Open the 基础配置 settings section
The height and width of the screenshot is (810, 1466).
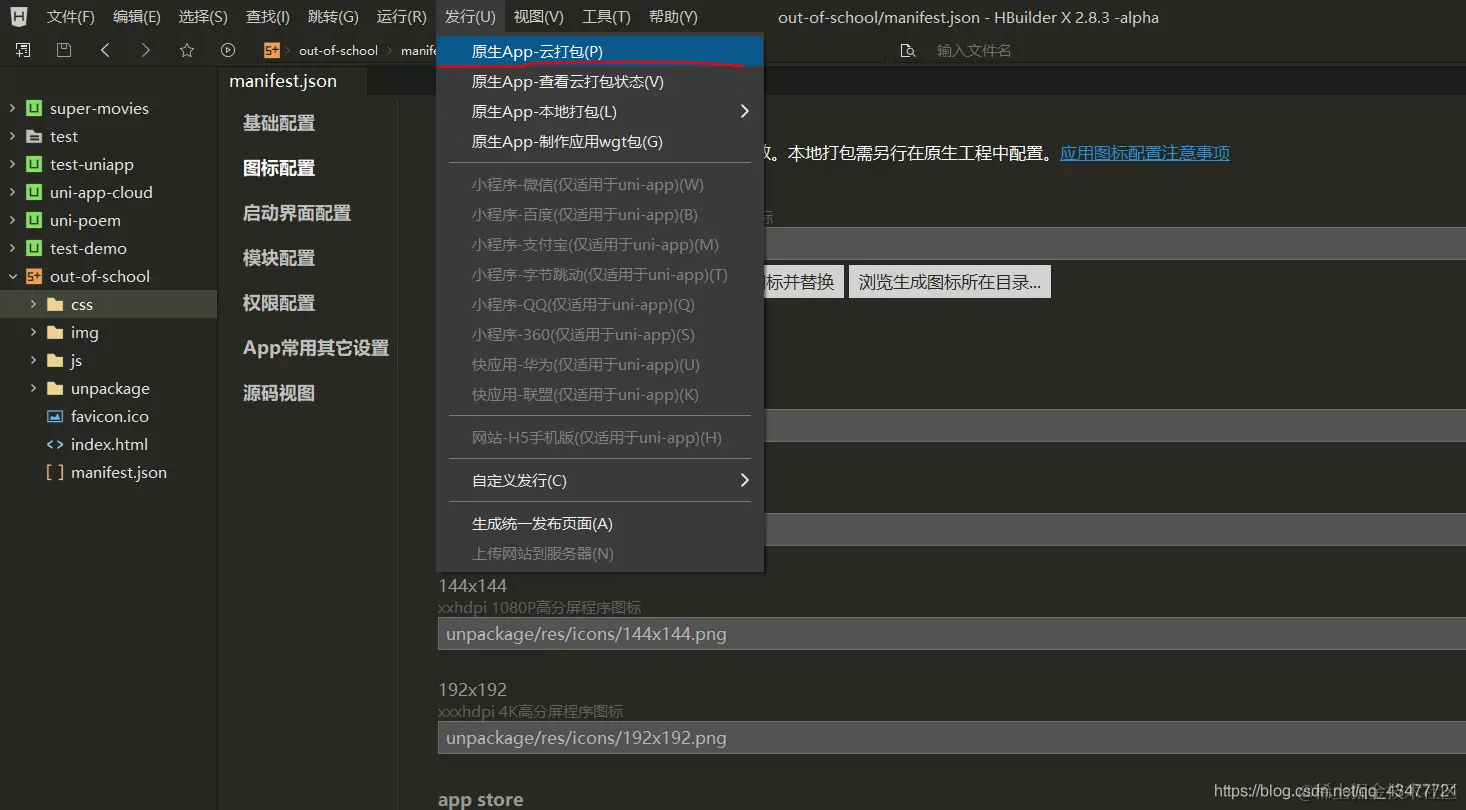click(x=279, y=123)
